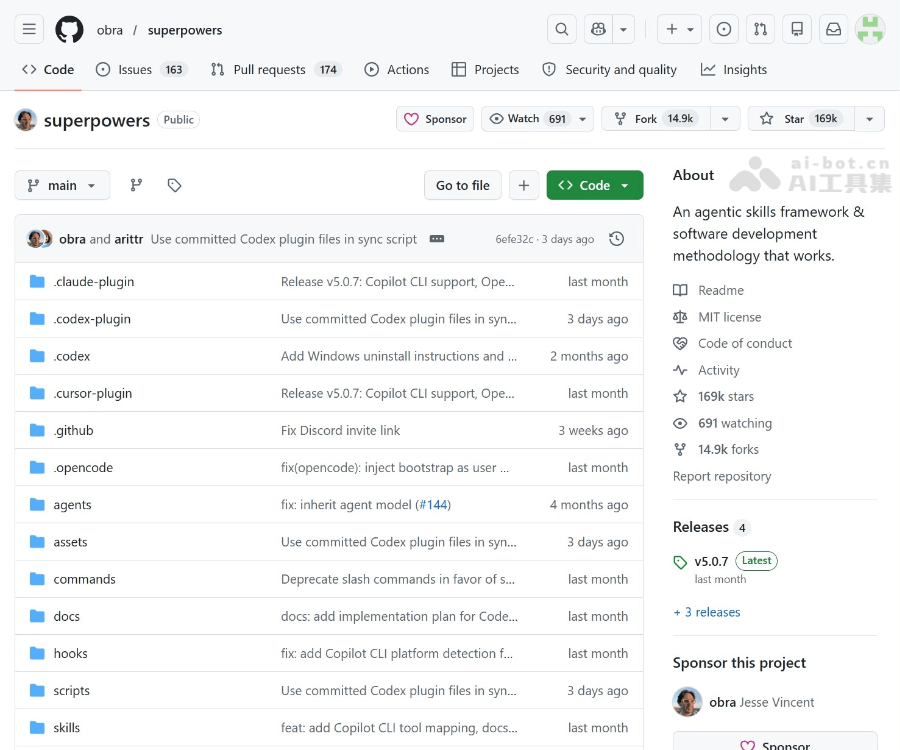View branches via the branch icon
900x750 pixels.
(x=136, y=185)
